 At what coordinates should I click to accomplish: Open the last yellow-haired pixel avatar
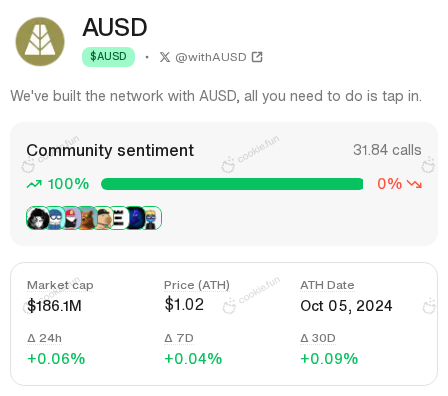coord(152,218)
